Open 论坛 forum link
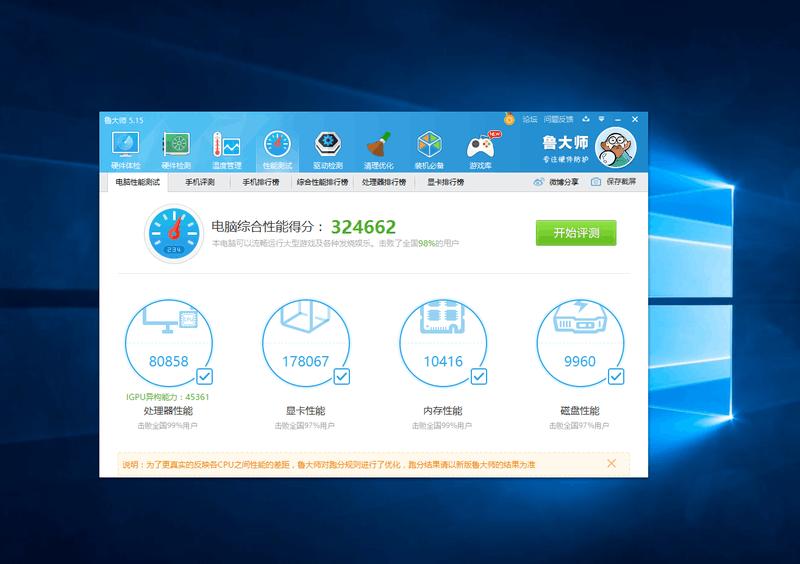The image size is (800, 564). [x=530, y=119]
